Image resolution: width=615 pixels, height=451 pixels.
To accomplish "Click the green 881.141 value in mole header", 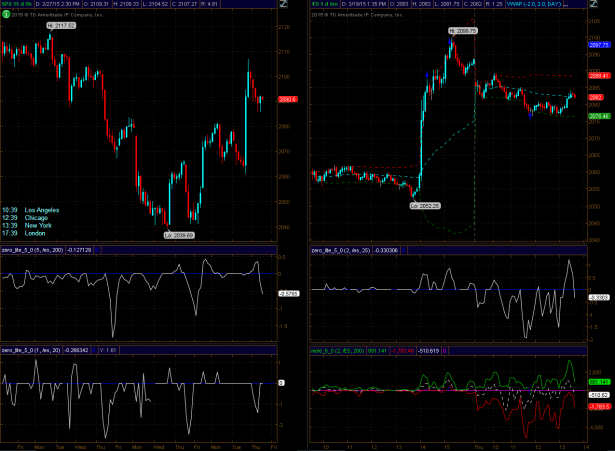I will [x=377, y=351].
